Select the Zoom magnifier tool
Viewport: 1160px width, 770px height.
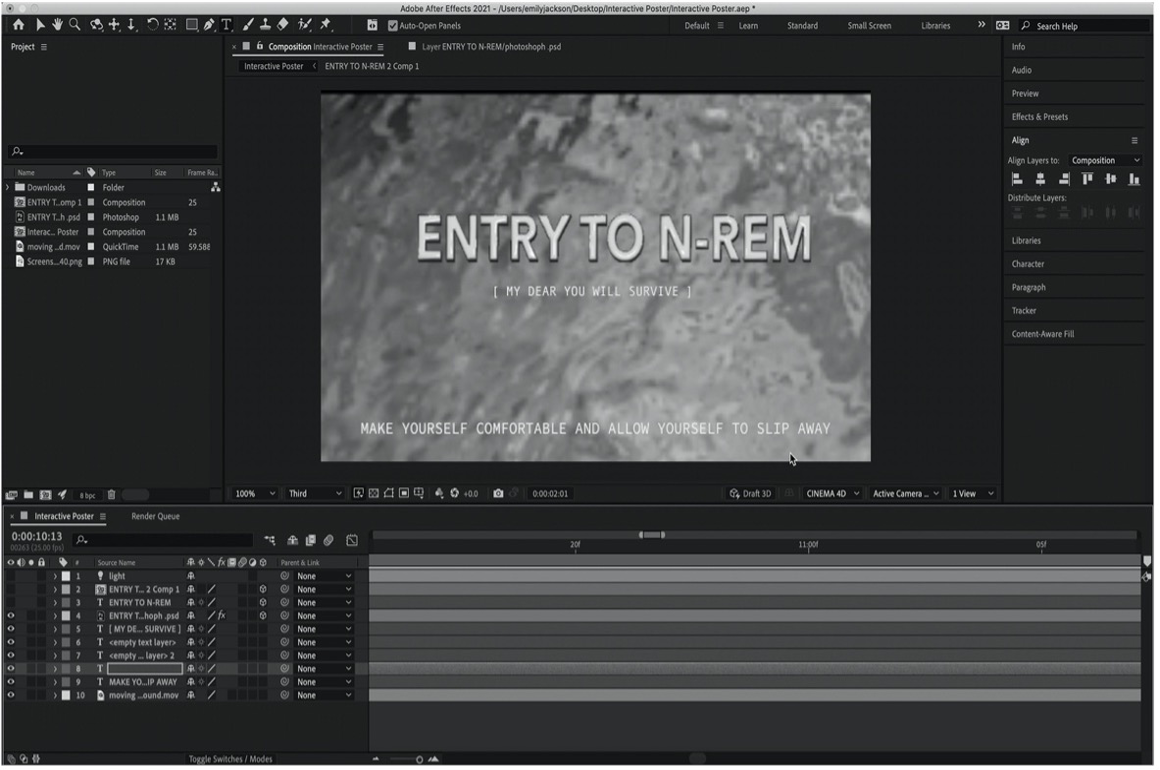(75, 25)
